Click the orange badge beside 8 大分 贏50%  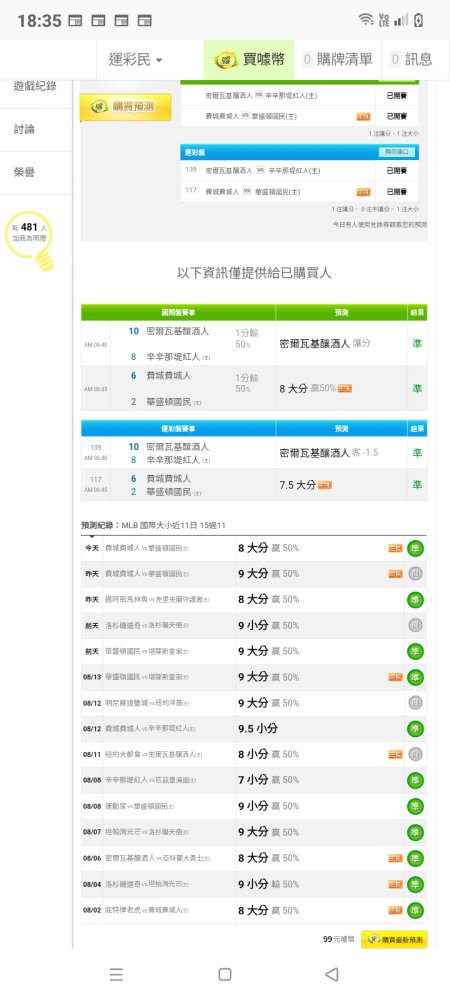[x=345, y=388]
